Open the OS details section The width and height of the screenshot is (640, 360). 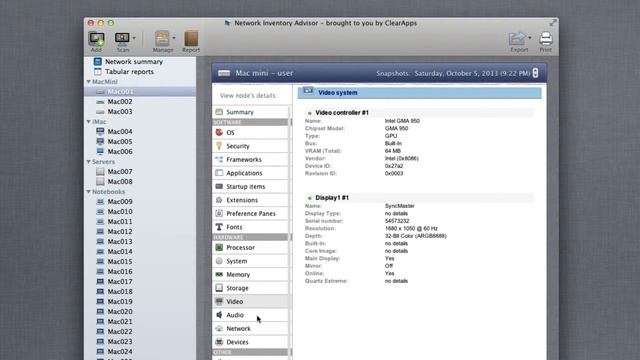coord(250,132)
